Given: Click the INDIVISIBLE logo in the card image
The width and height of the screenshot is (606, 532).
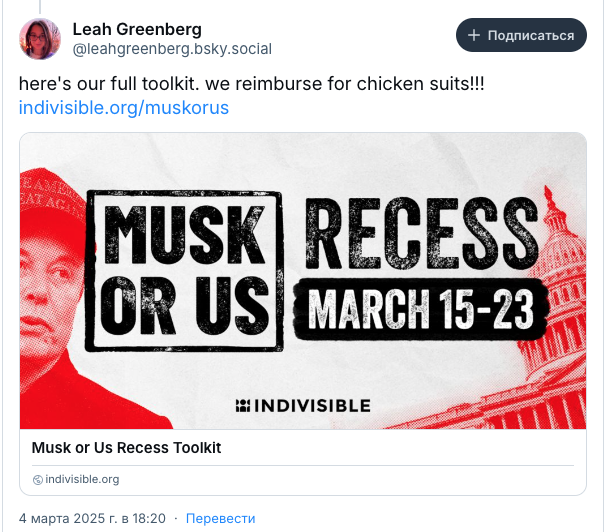Looking at the screenshot, I should 303,406.
